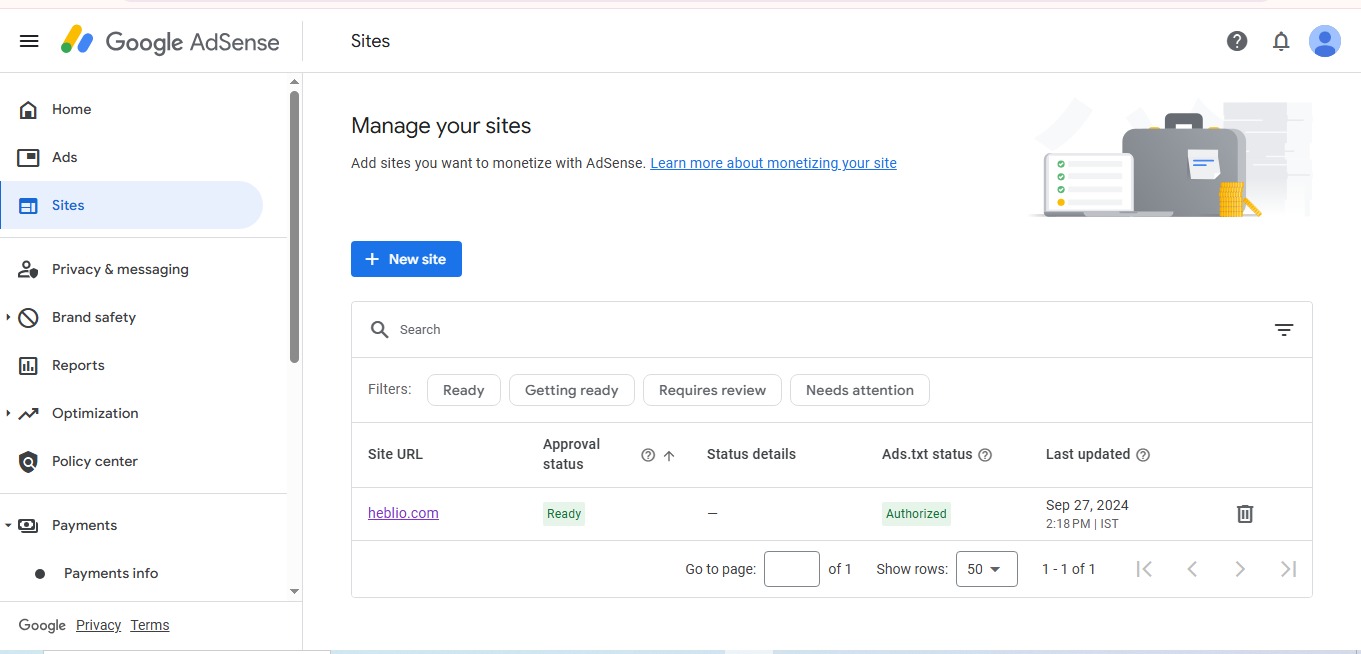Toggle the Needs attention filter chip
Image resolution: width=1361 pixels, height=654 pixels.
(860, 390)
